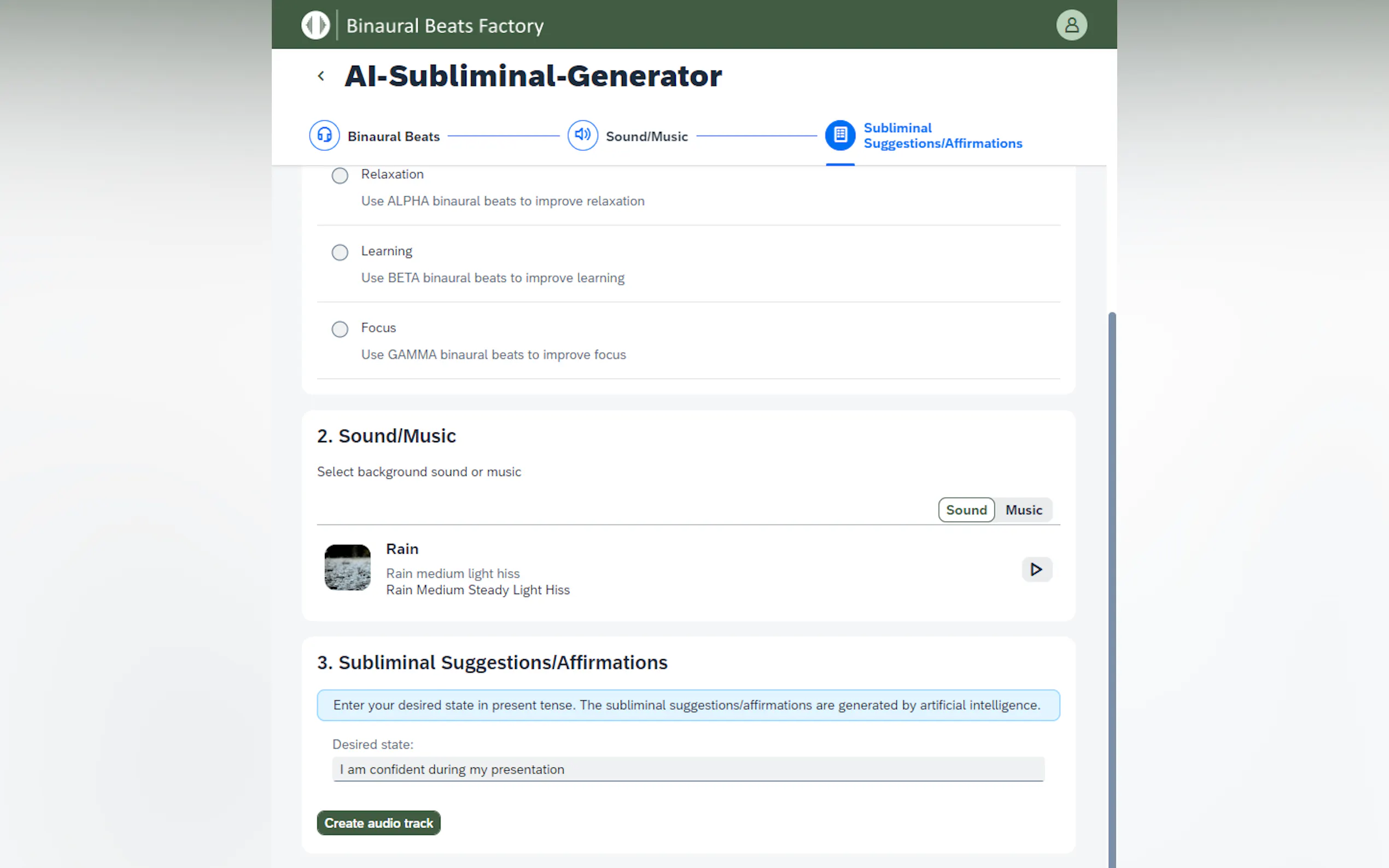Click the Rain sound thumbnail image

347,567
